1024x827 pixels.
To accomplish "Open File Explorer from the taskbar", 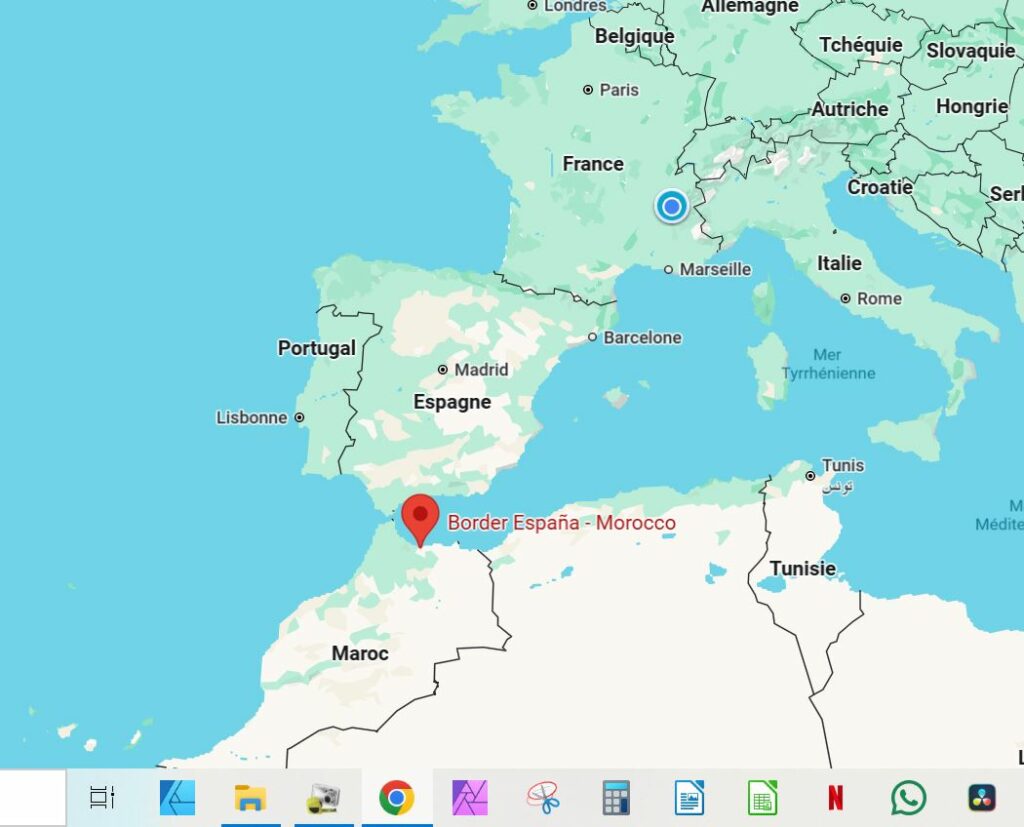I will tap(250, 797).
